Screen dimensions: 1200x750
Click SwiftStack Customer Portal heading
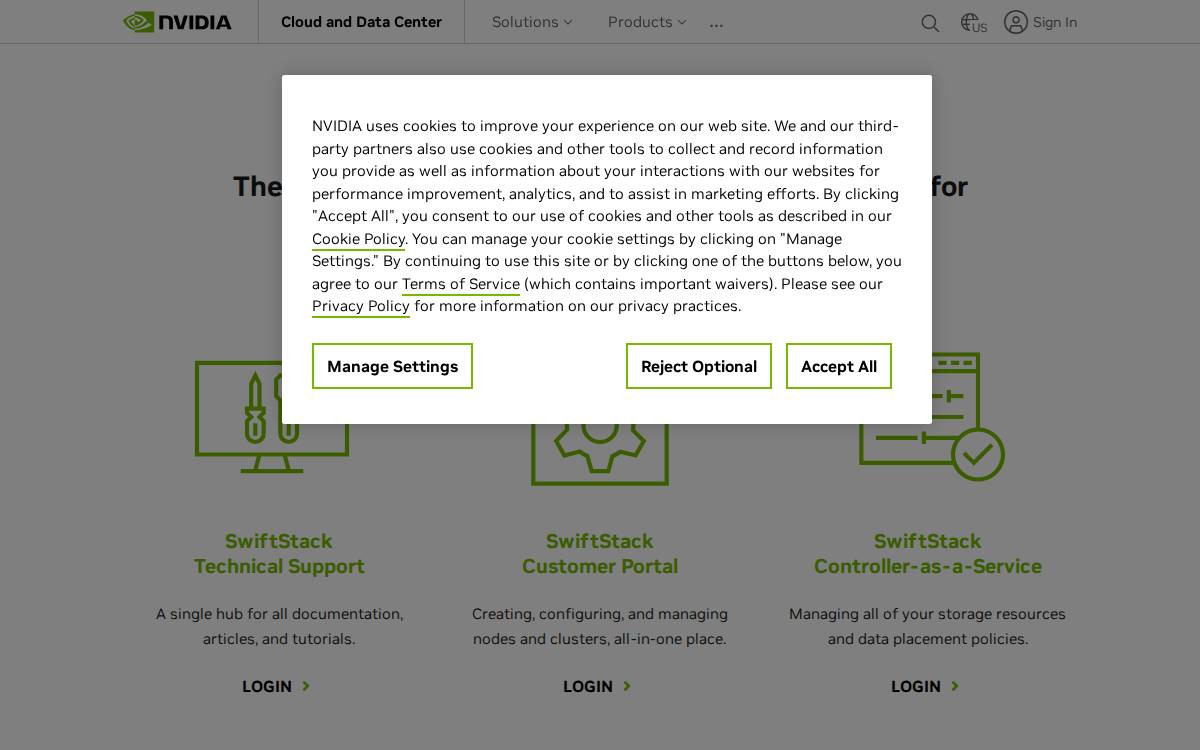point(600,554)
